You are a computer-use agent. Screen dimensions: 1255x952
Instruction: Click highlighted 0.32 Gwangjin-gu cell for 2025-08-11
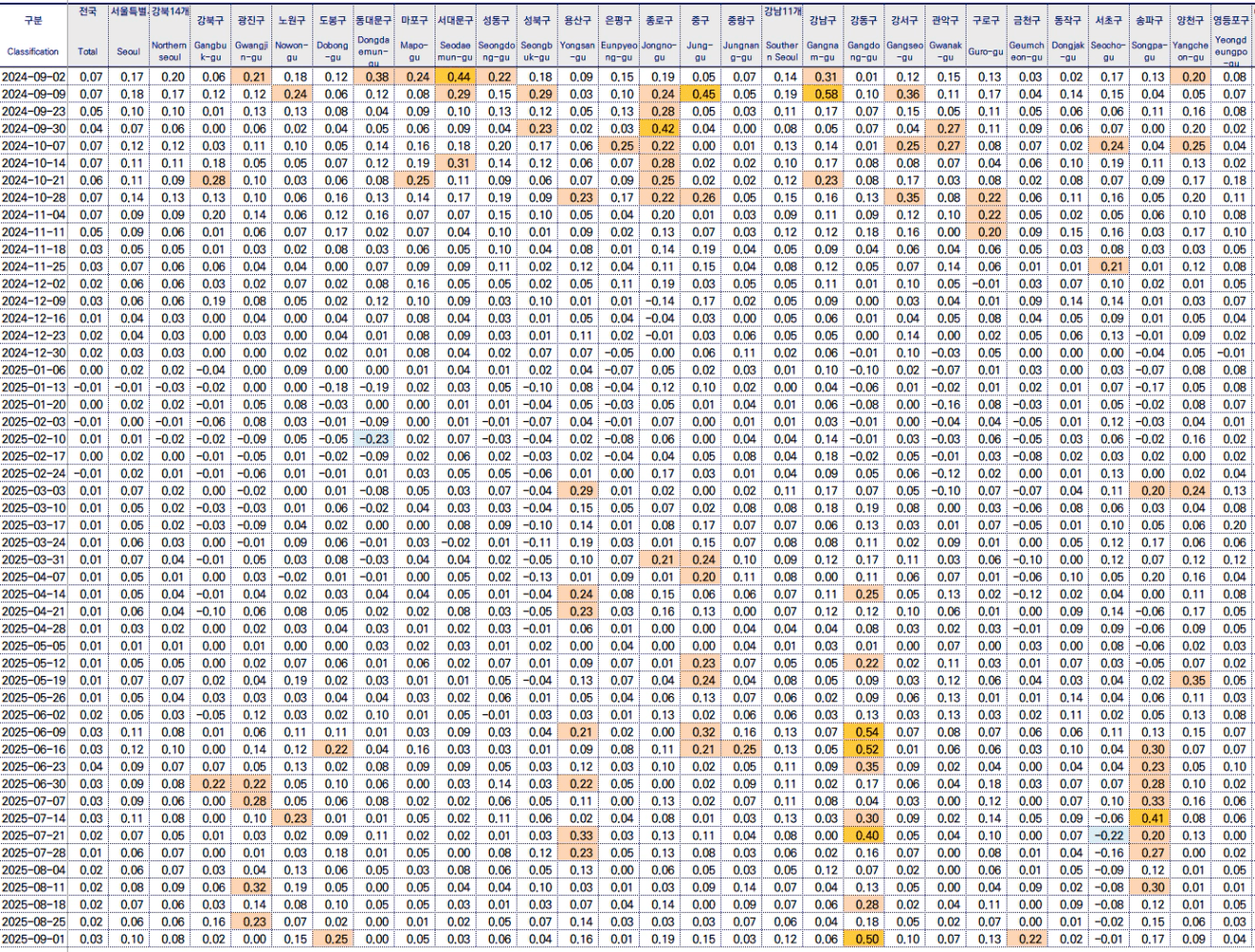point(250,886)
